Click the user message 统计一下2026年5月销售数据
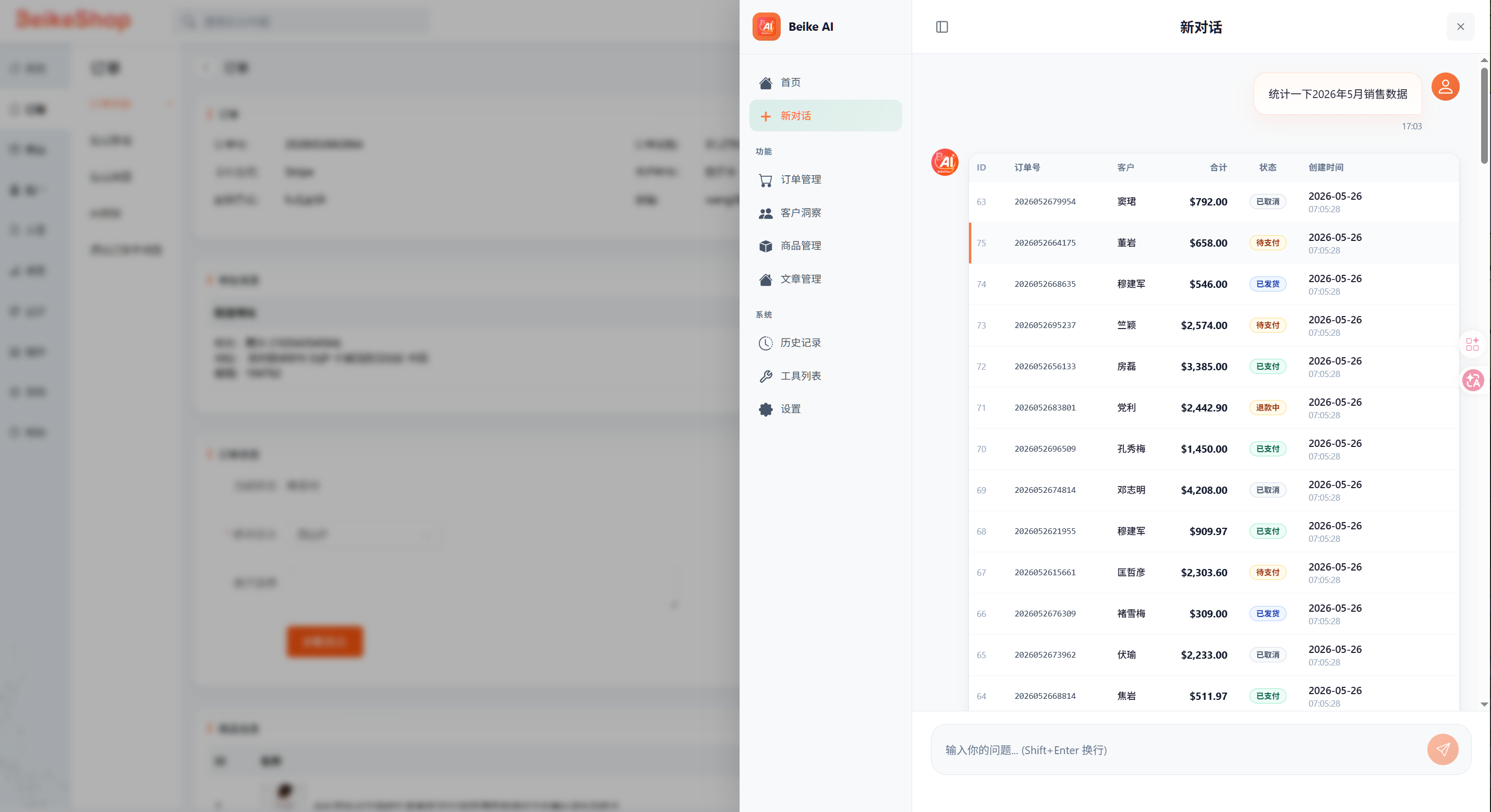Image resolution: width=1491 pixels, height=812 pixels. [1338, 94]
